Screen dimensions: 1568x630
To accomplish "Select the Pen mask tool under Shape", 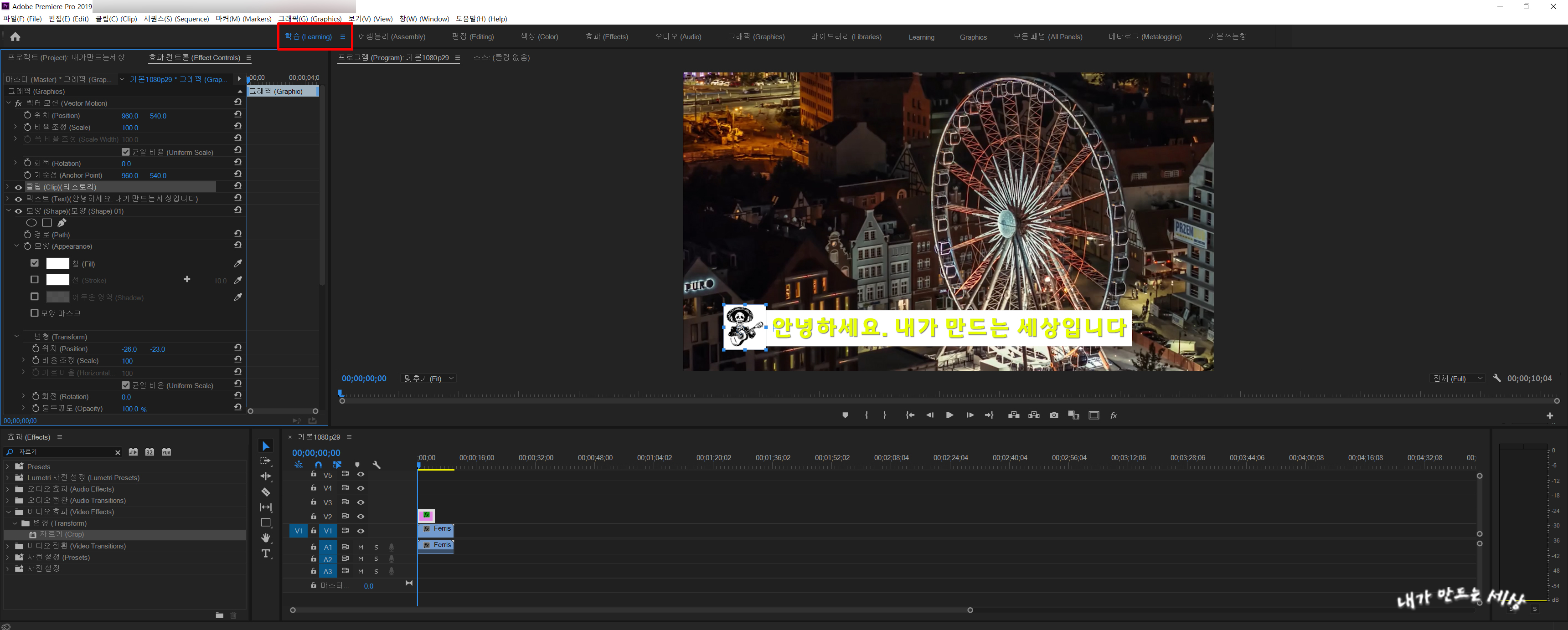I will click(62, 223).
